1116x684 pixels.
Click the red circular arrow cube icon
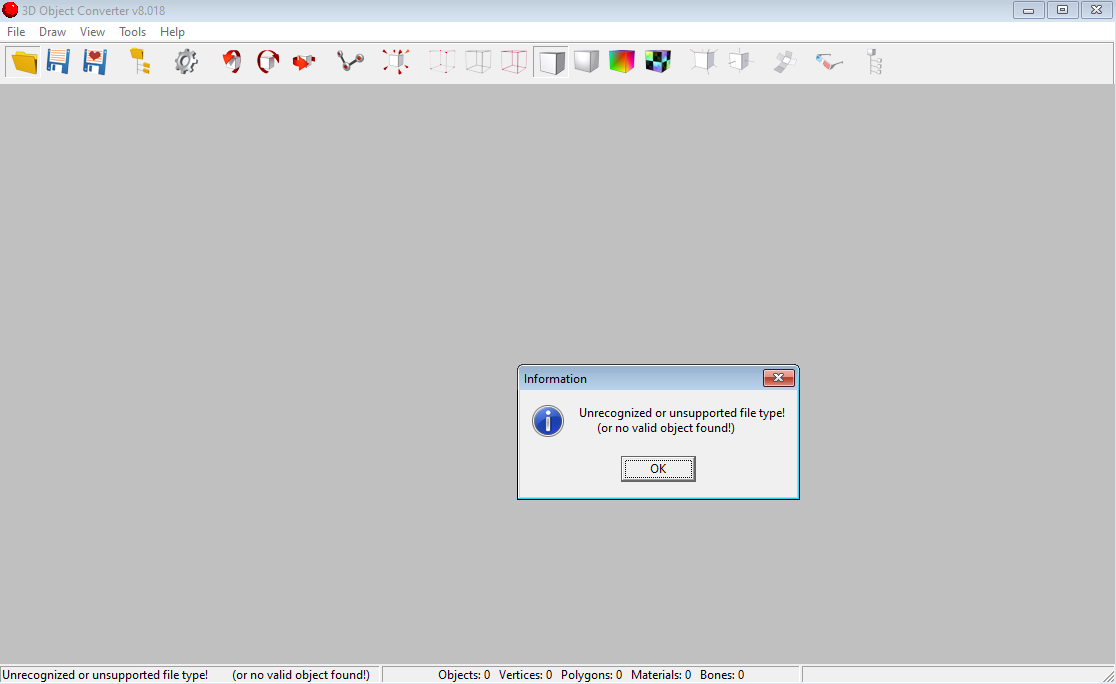click(268, 62)
